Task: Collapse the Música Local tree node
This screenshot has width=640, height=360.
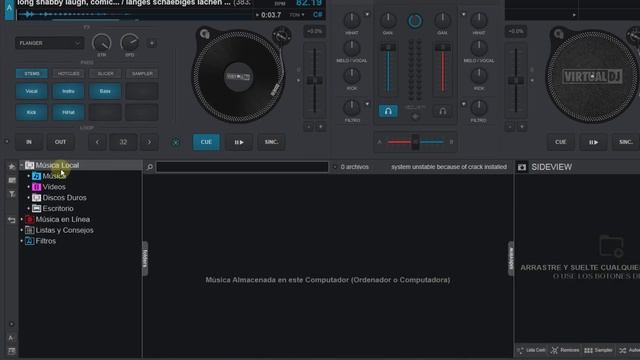Action: pos(22,165)
